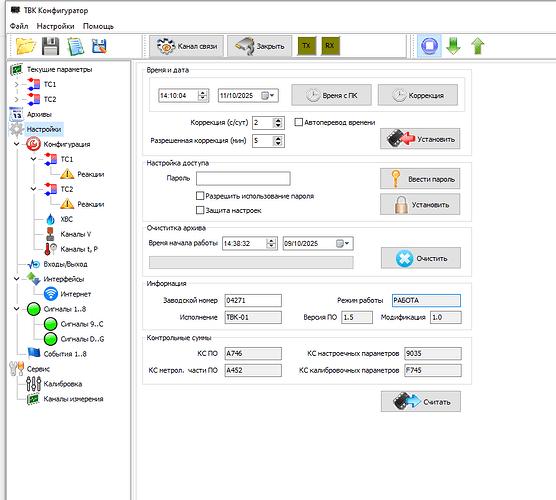Click the floppy disk save icon

(50, 46)
